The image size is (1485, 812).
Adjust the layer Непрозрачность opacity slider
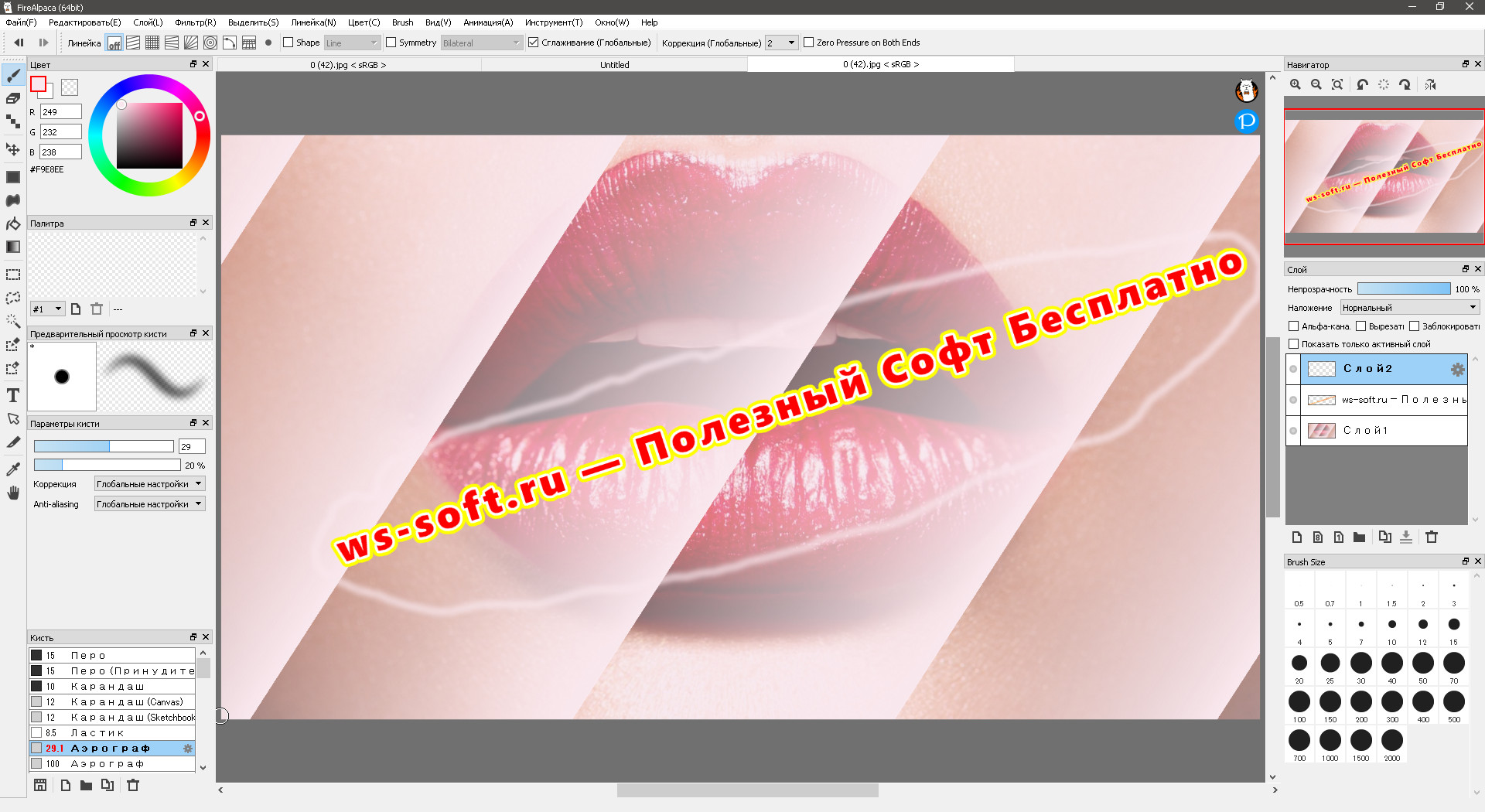1404,289
